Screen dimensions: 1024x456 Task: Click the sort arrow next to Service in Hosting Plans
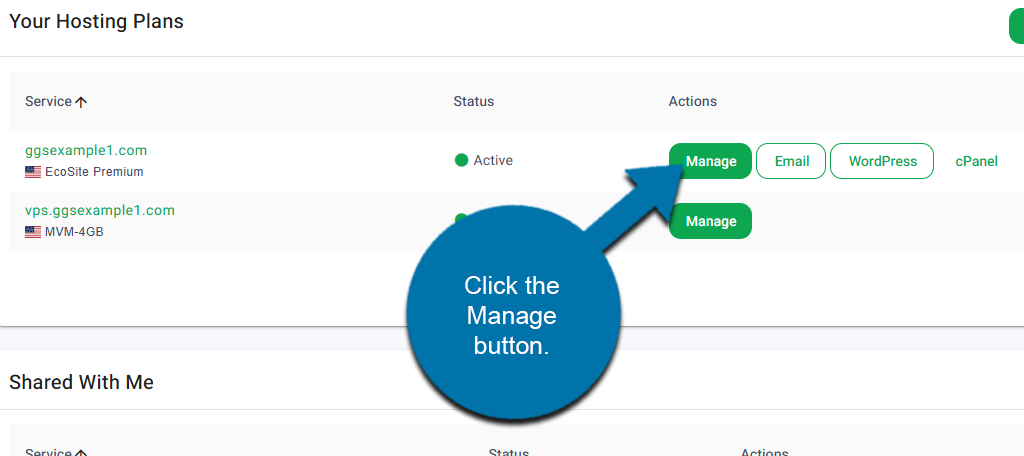[x=81, y=102]
